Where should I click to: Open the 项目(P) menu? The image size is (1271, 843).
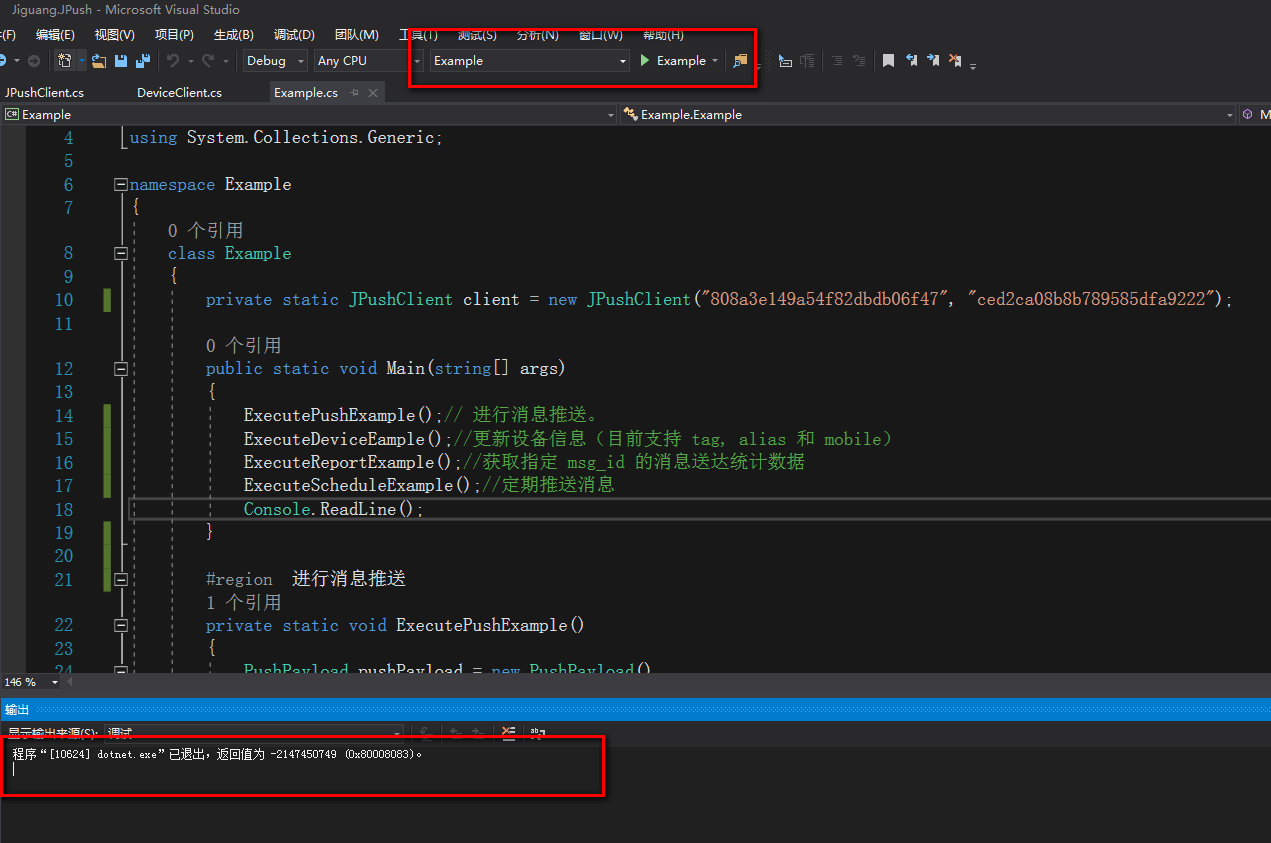(174, 35)
